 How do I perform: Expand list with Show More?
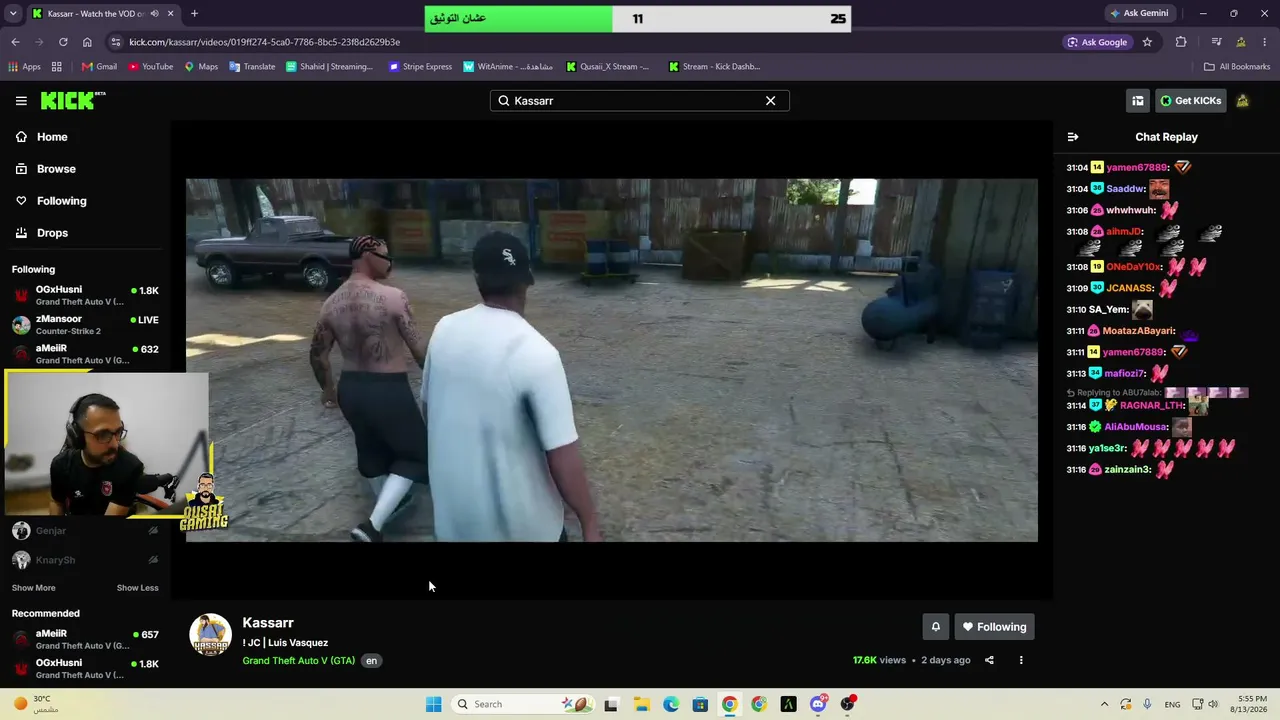[x=34, y=588]
